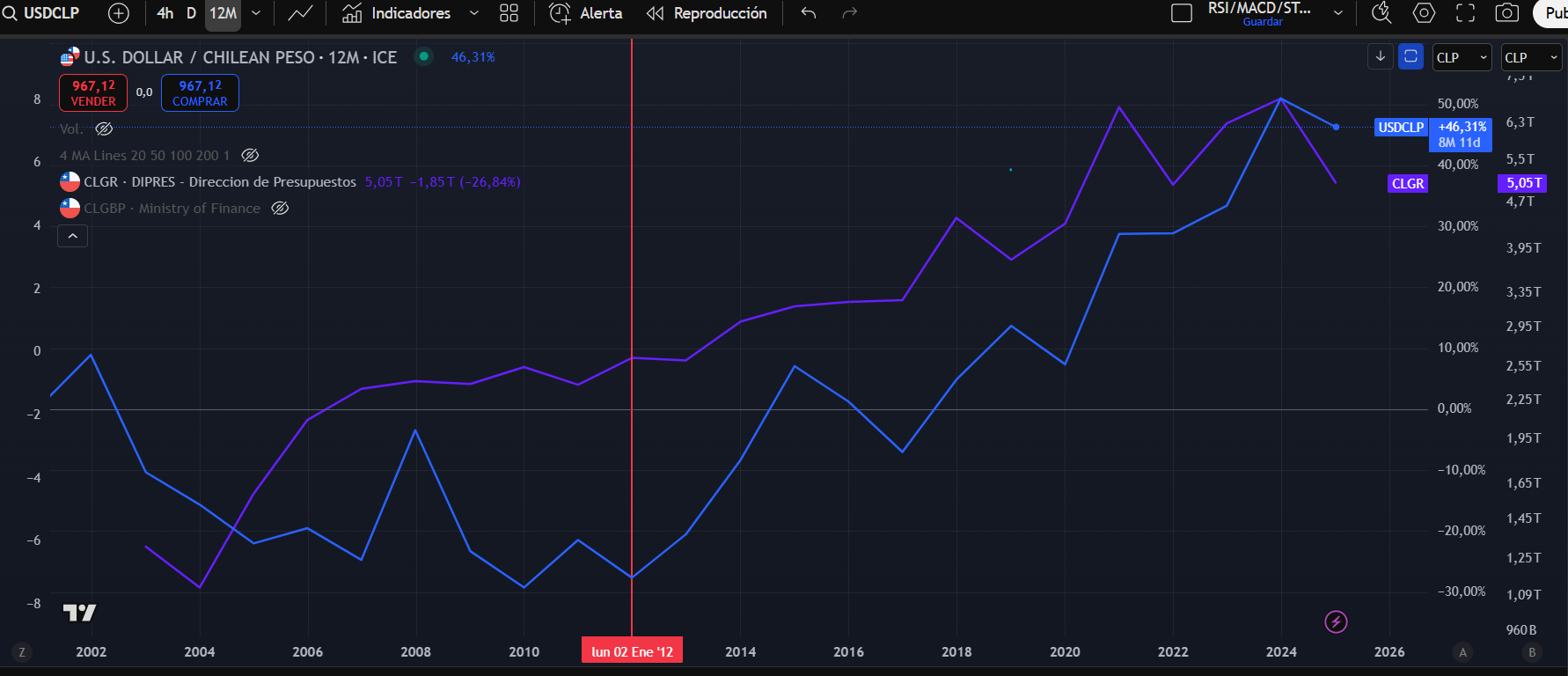Open the chevron menu next to Indicadores
Screen dimensions: 1568x676
474,13
